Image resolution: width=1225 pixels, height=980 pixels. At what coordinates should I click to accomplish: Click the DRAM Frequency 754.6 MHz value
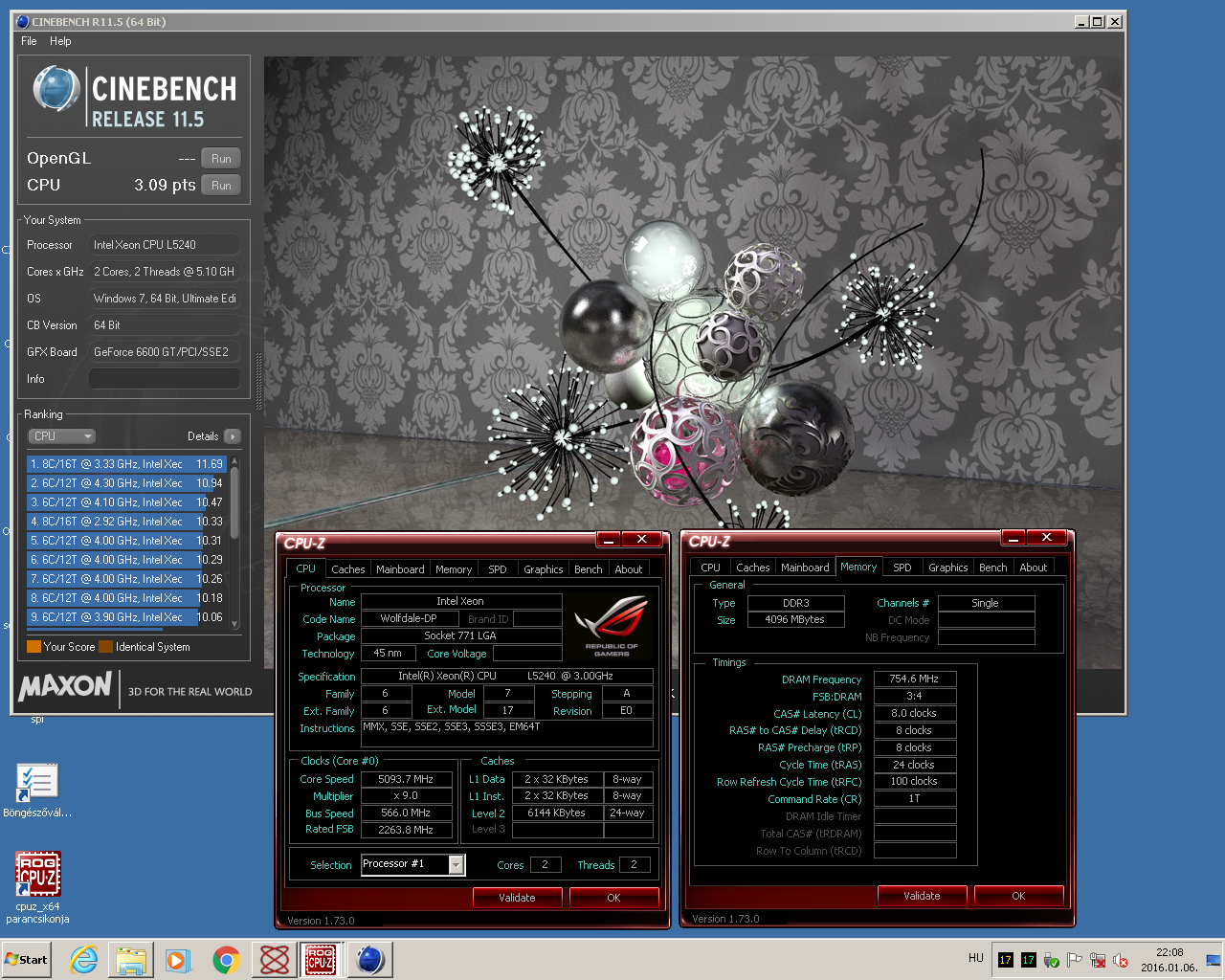pyautogui.click(x=915, y=679)
